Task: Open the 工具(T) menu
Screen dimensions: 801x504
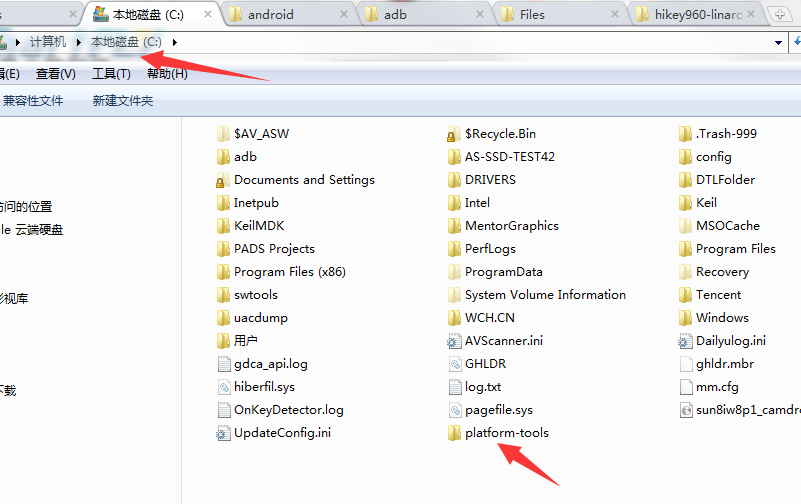Action: (111, 74)
